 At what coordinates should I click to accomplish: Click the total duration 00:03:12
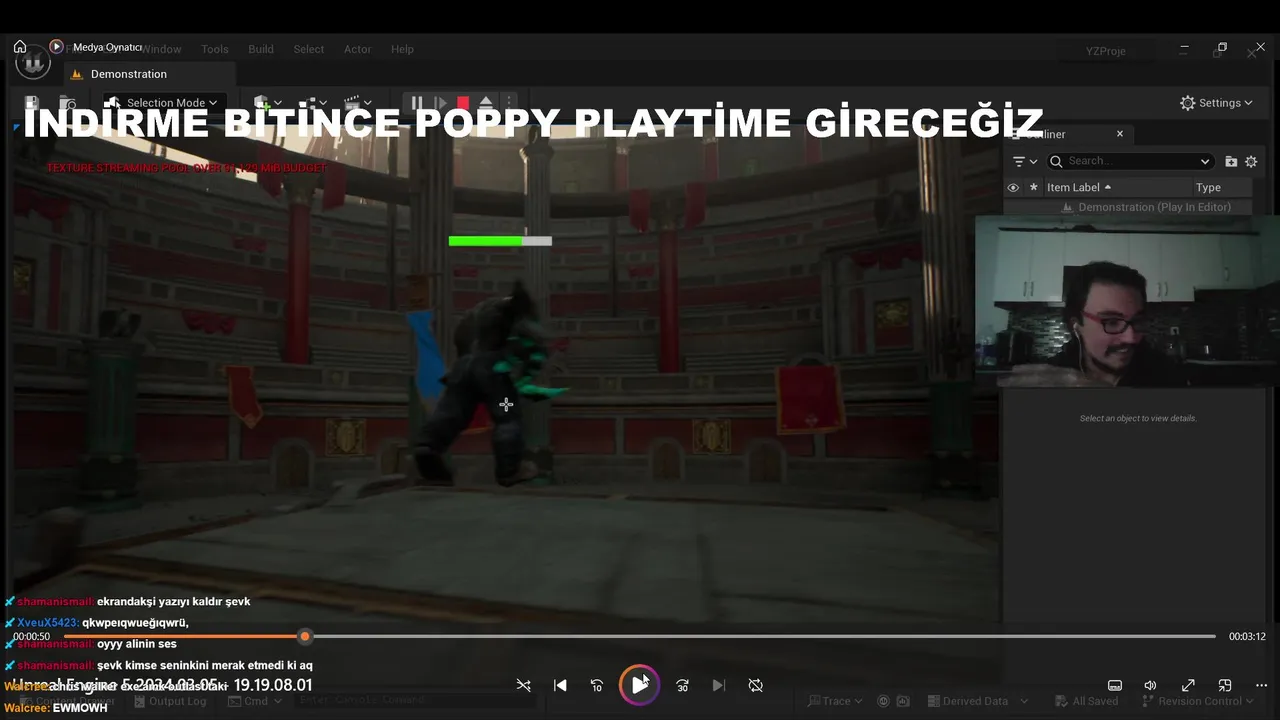(x=1247, y=637)
